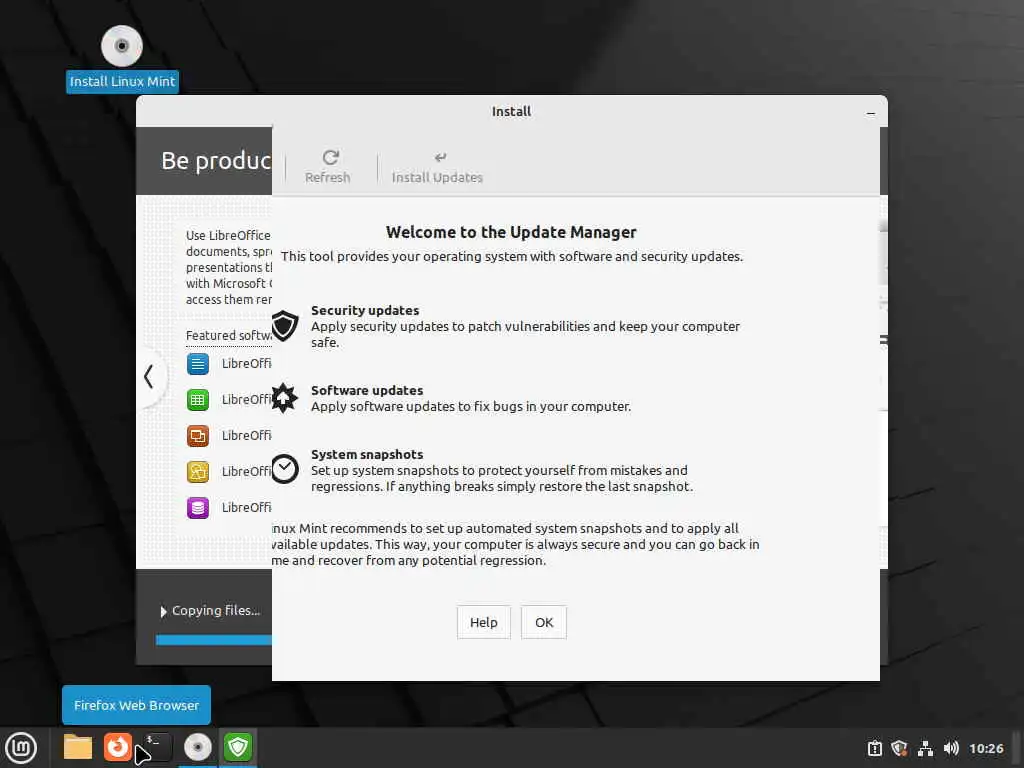Click the Featured software heading
Viewport: 1024px width, 768px height.
click(229, 335)
